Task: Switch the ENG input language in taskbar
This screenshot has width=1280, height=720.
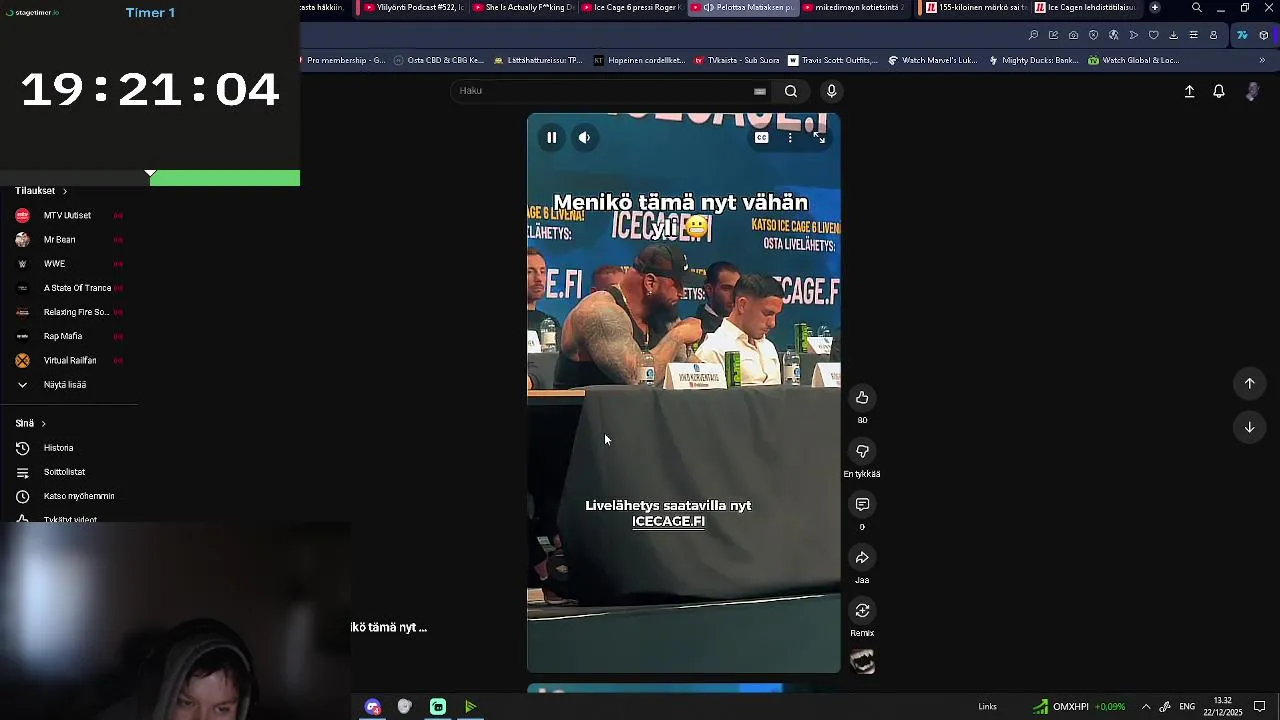Action: [x=1187, y=706]
